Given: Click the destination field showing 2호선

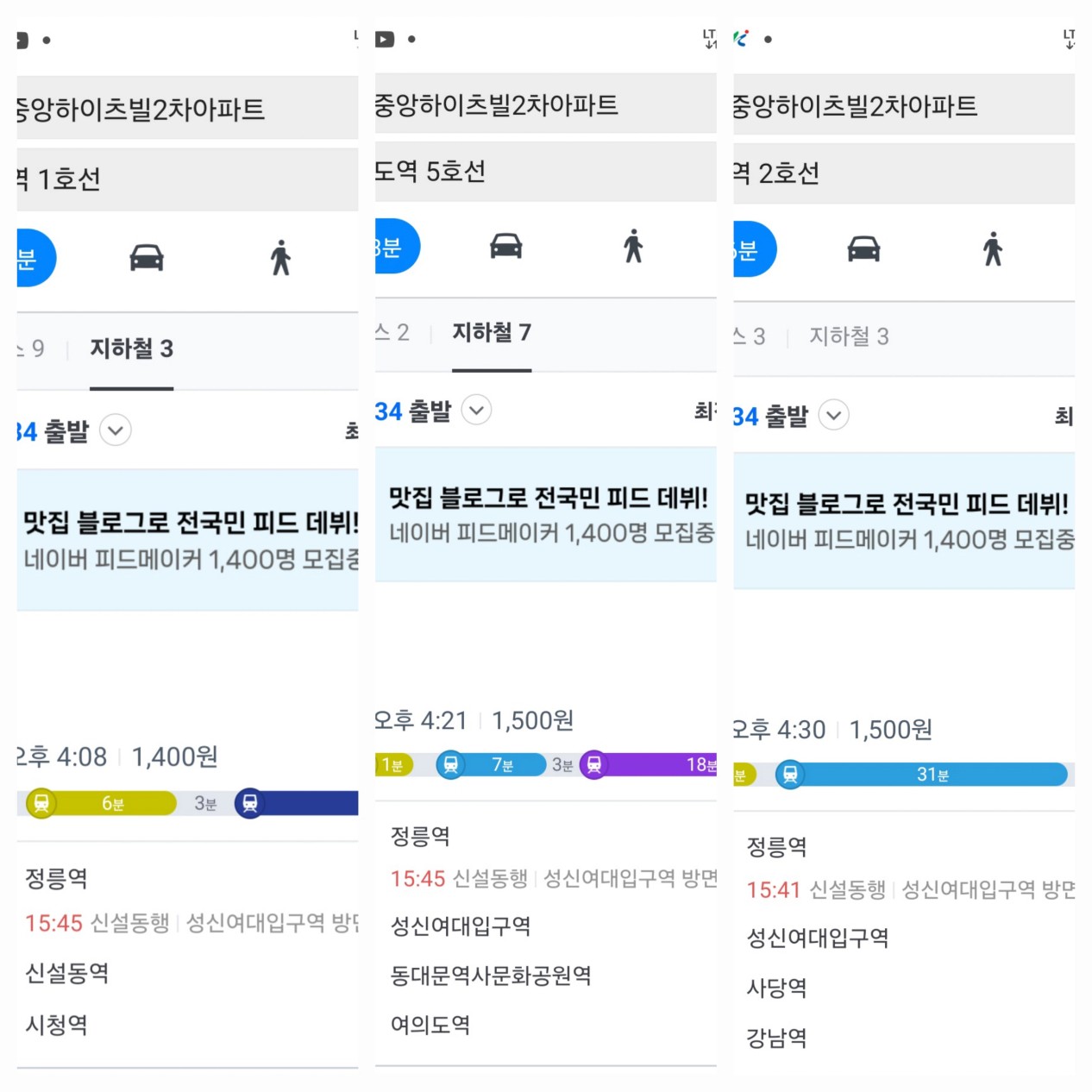Looking at the screenshot, I should click(904, 173).
